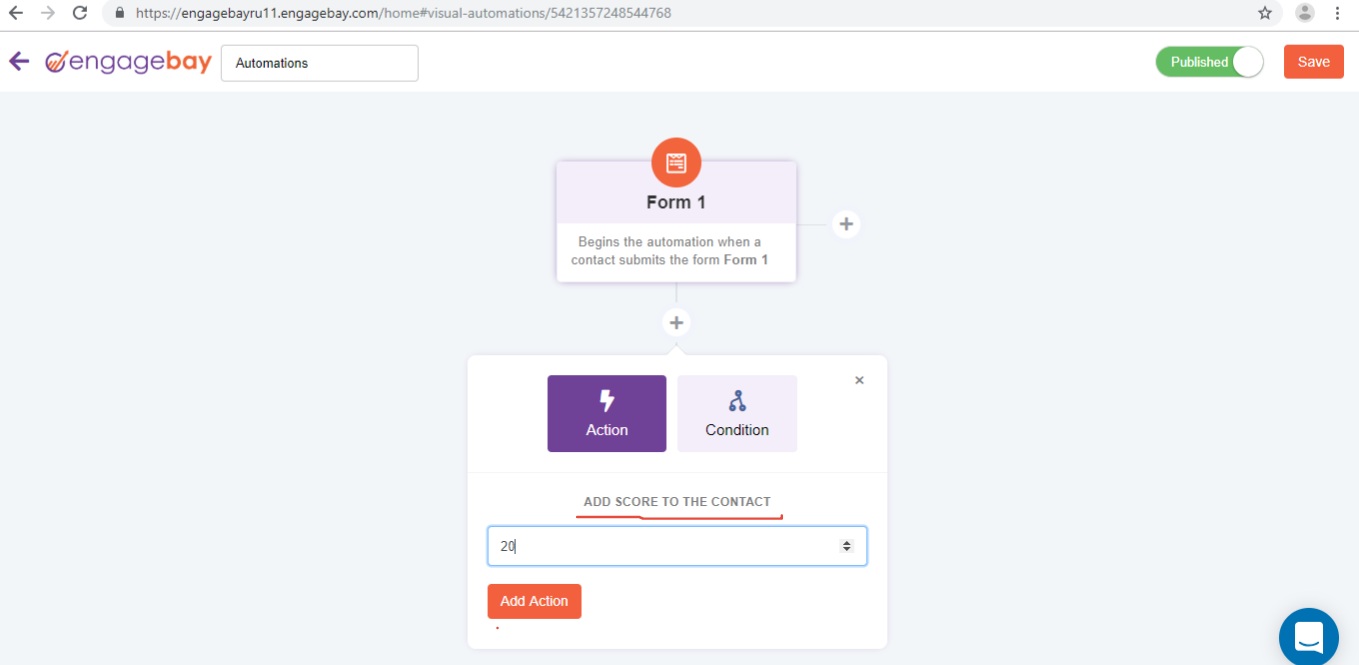The height and width of the screenshot is (665, 1359).
Task: Toggle the Published switch
Action: pyautogui.click(x=1209, y=62)
